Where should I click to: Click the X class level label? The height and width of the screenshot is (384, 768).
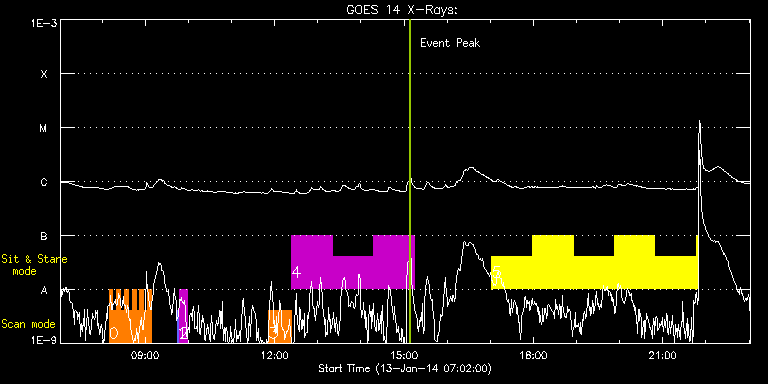pos(44,74)
